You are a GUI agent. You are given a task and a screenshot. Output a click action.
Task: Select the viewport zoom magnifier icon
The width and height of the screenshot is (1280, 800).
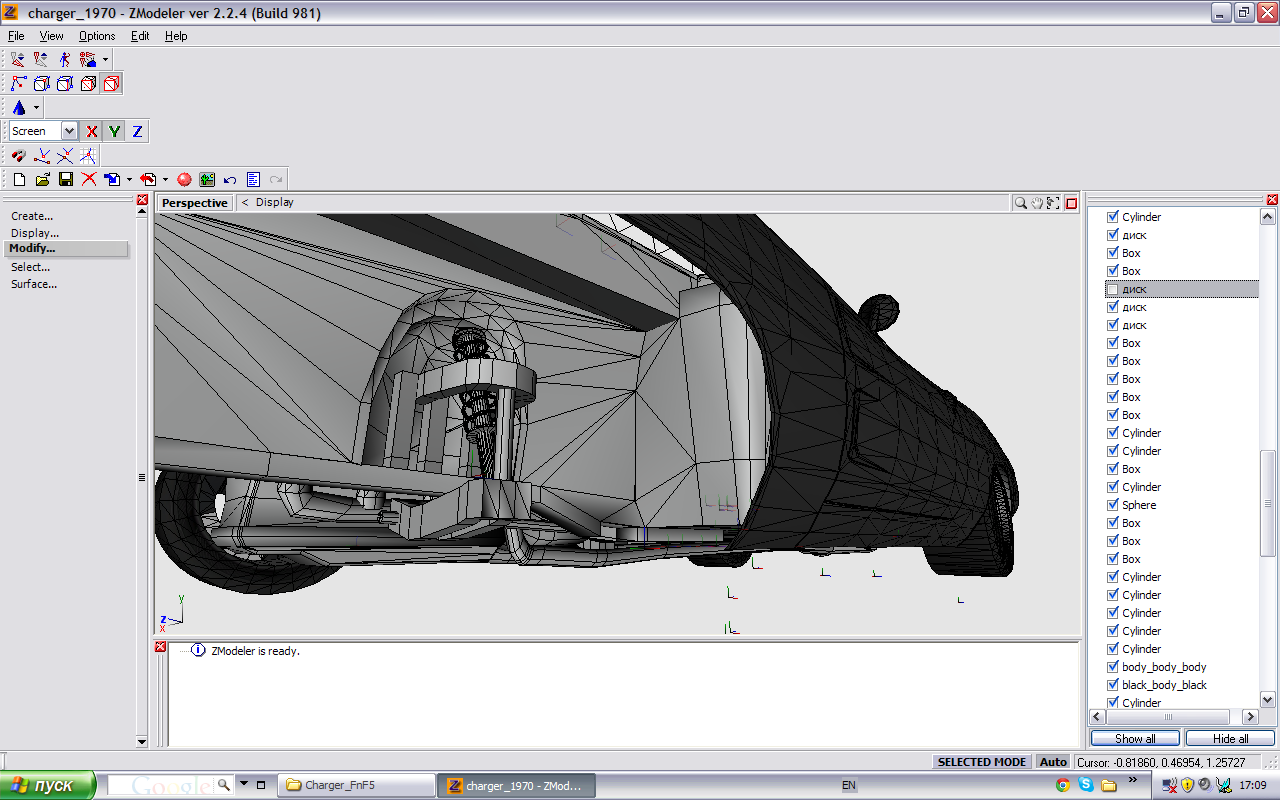point(1020,203)
